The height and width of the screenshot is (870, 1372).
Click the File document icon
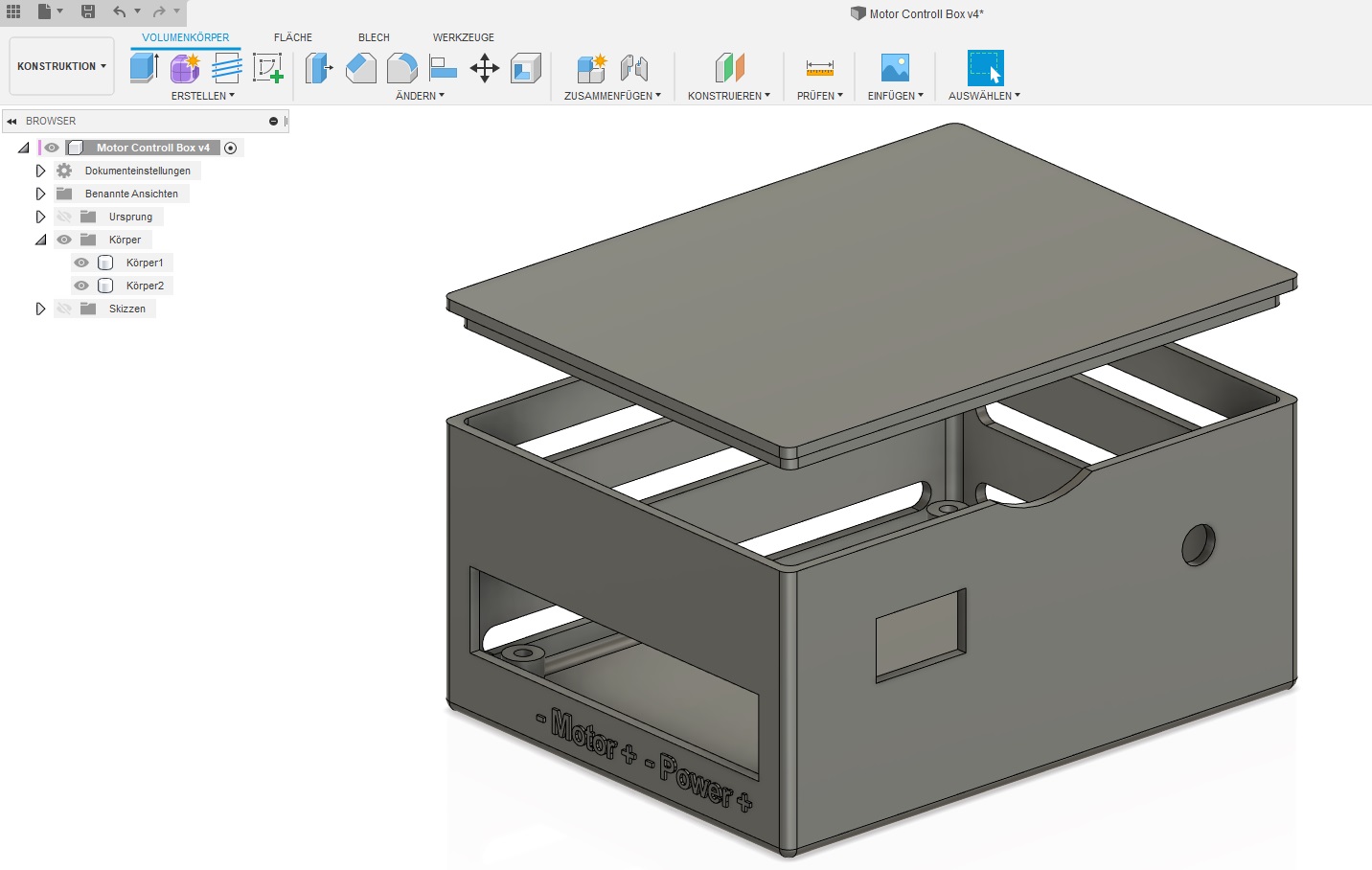[x=44, y=11]
